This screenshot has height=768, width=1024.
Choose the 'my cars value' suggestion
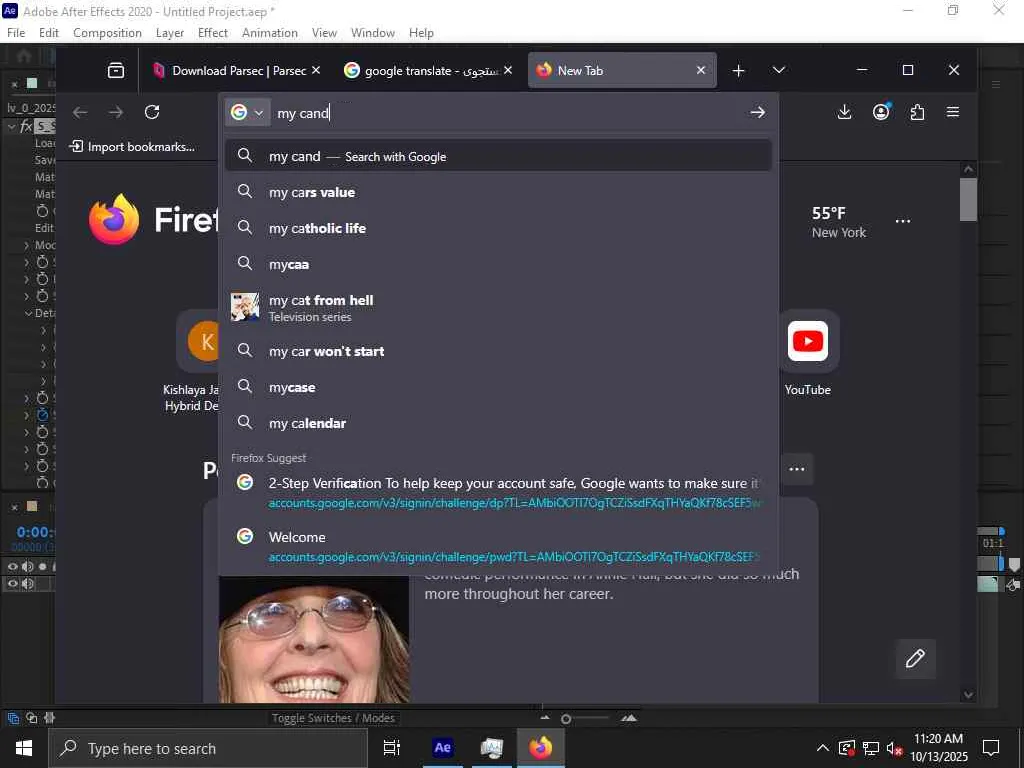click(x=498, y=193)
